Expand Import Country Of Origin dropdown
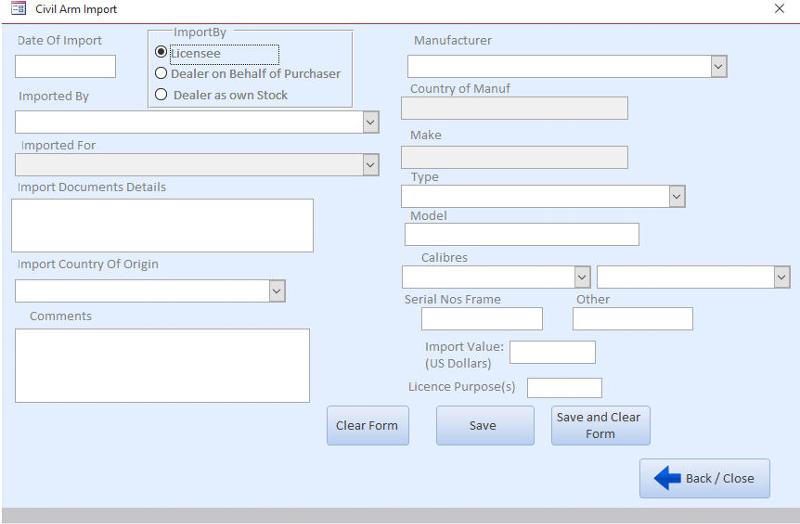Screen dimensions: 800x524 (277, 291)
